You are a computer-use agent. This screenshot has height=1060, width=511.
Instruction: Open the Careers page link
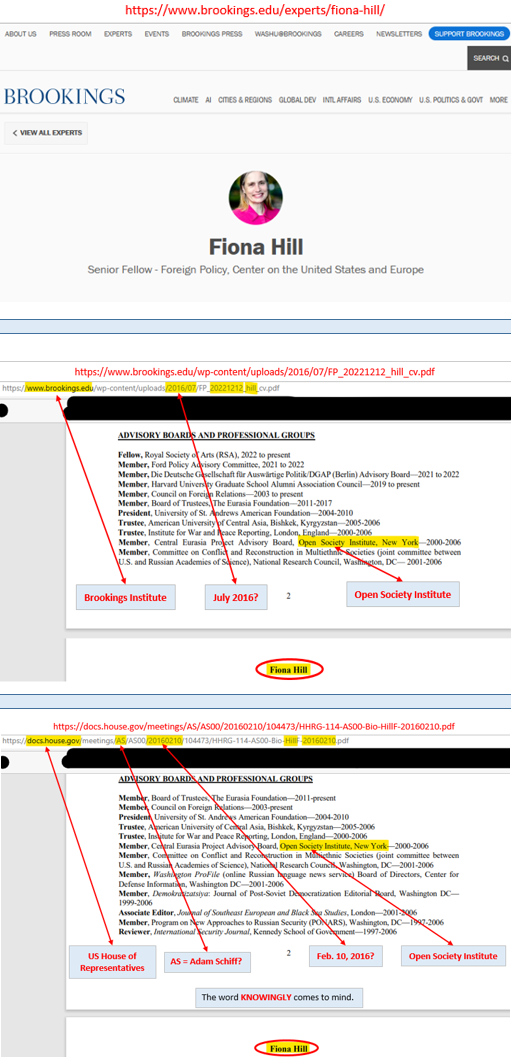(349, 34)
